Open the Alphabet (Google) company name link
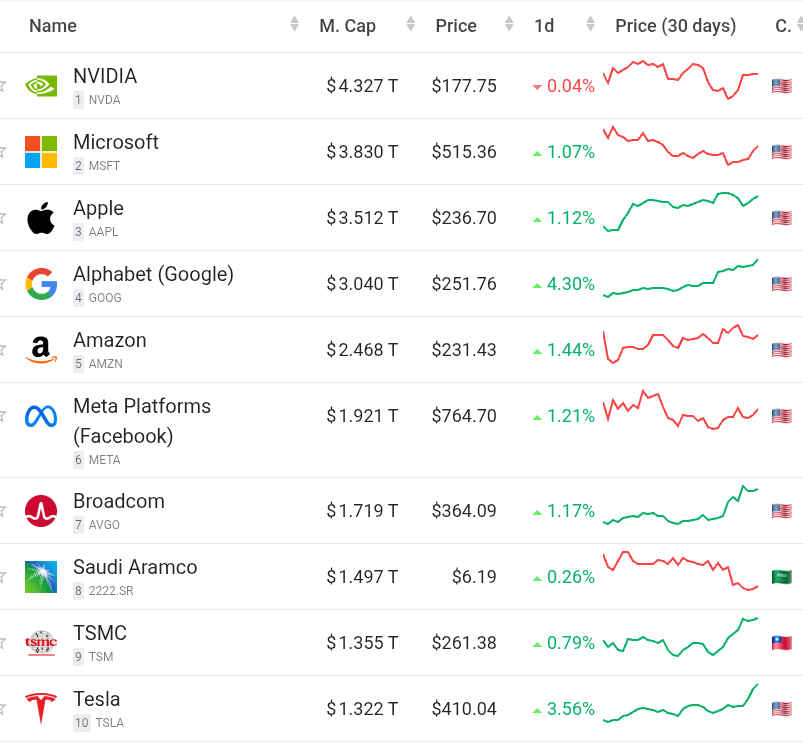 click(x=153, y=274)
